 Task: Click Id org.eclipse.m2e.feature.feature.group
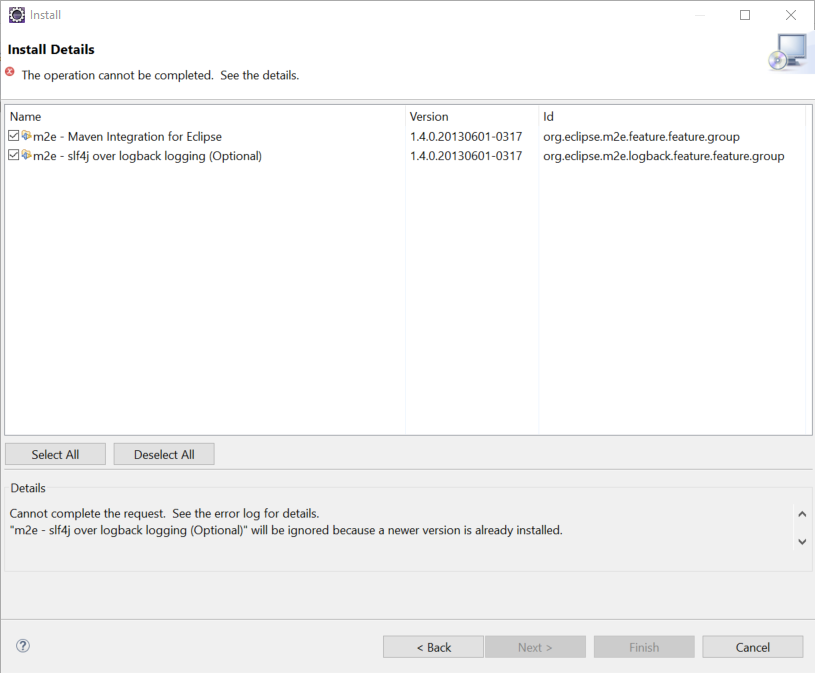[641, 137]
